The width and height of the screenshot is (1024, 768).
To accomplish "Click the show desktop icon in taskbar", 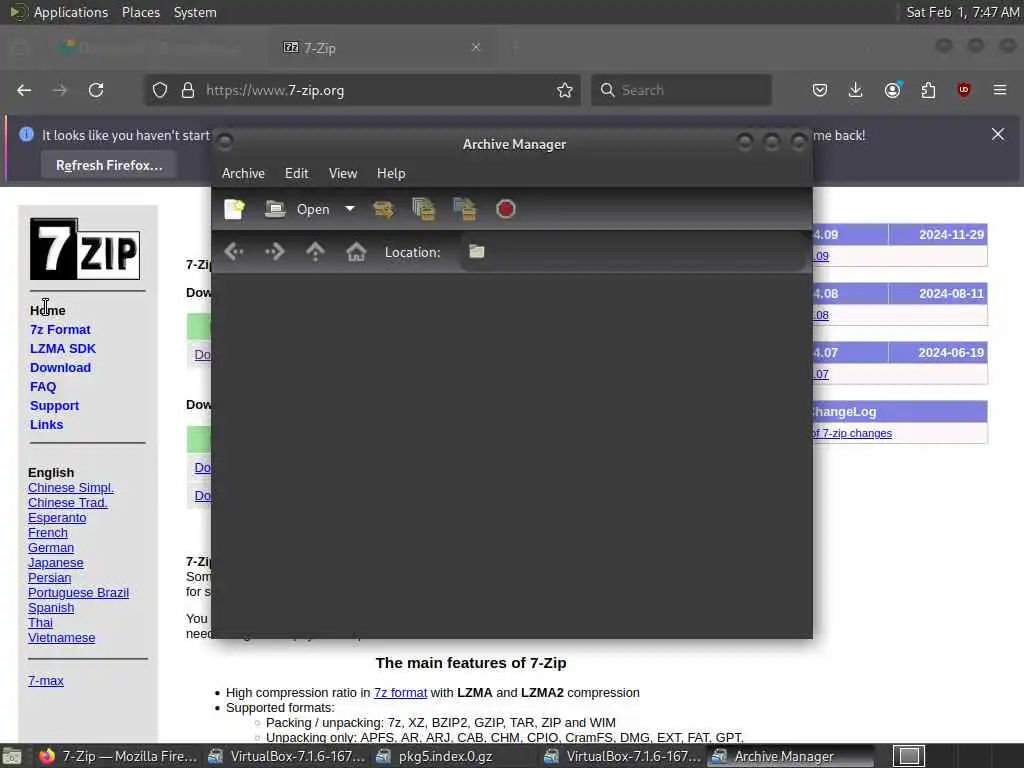I will [12, 756].
